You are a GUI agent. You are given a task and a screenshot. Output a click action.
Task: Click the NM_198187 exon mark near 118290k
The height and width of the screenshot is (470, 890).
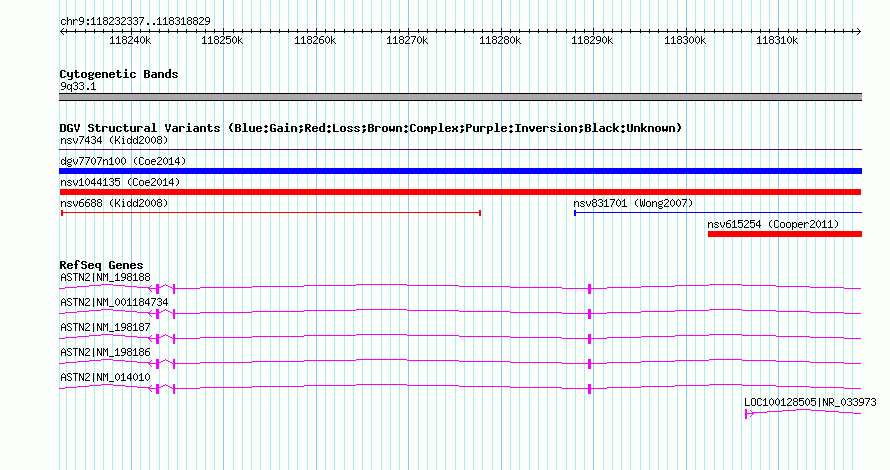590,339
